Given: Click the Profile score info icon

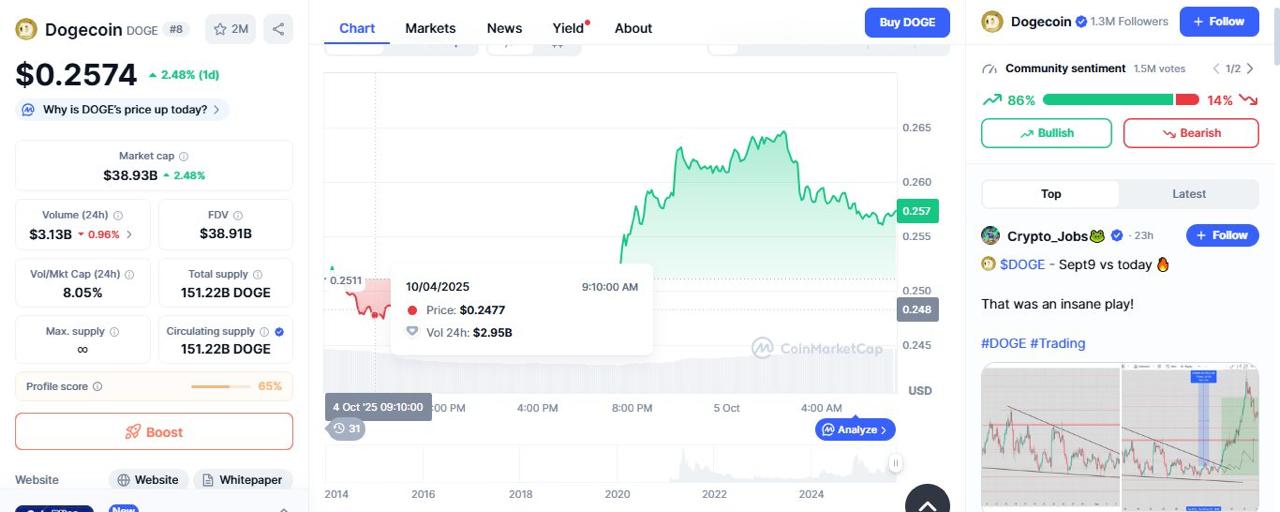Looking at the screenshot, I should click(x=97, y=387).
